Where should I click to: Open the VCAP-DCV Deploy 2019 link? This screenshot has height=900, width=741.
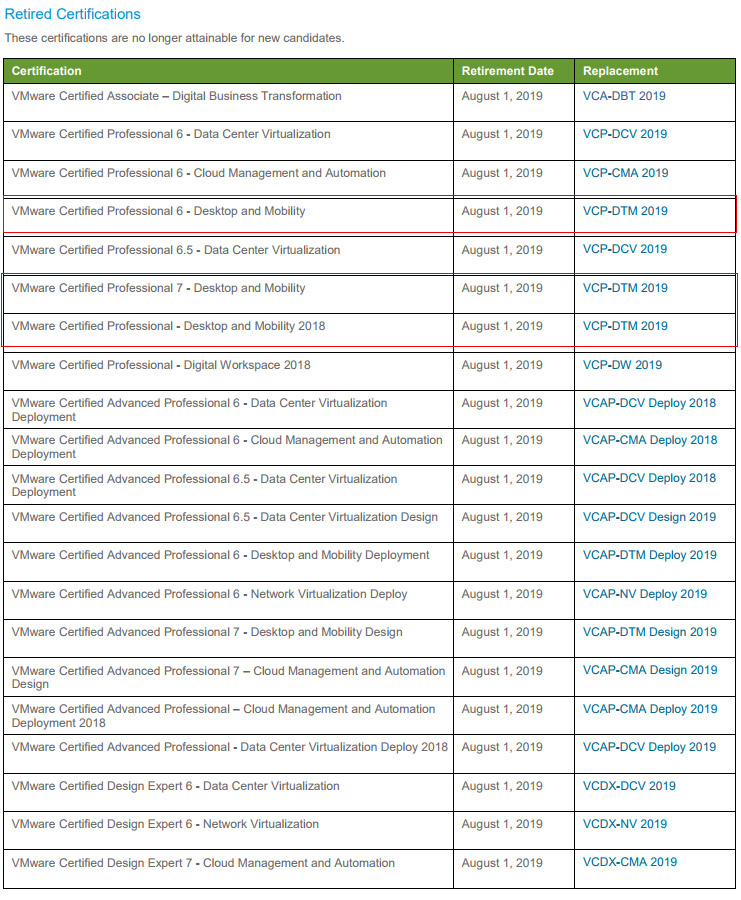649,746
